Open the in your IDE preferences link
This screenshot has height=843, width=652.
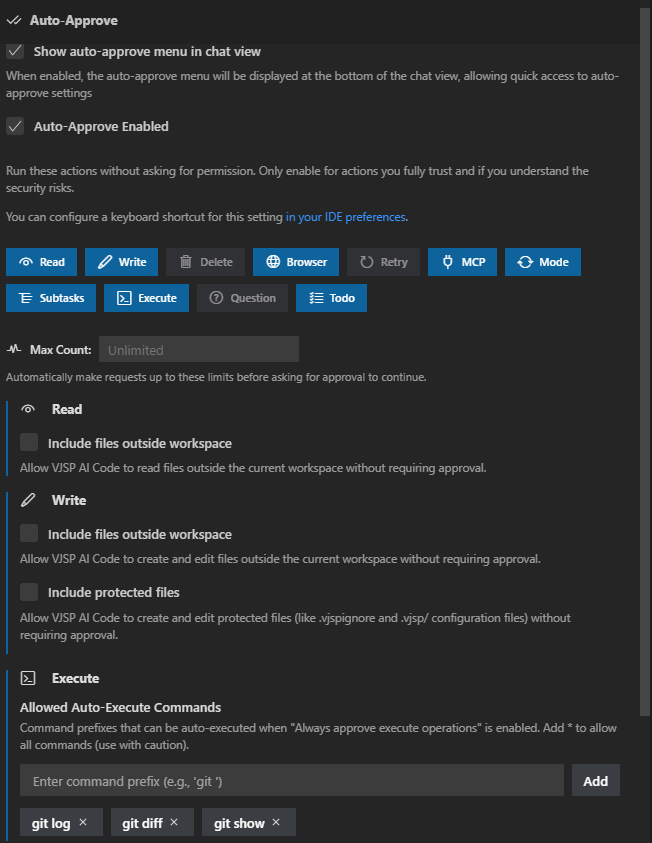(346, 217)
